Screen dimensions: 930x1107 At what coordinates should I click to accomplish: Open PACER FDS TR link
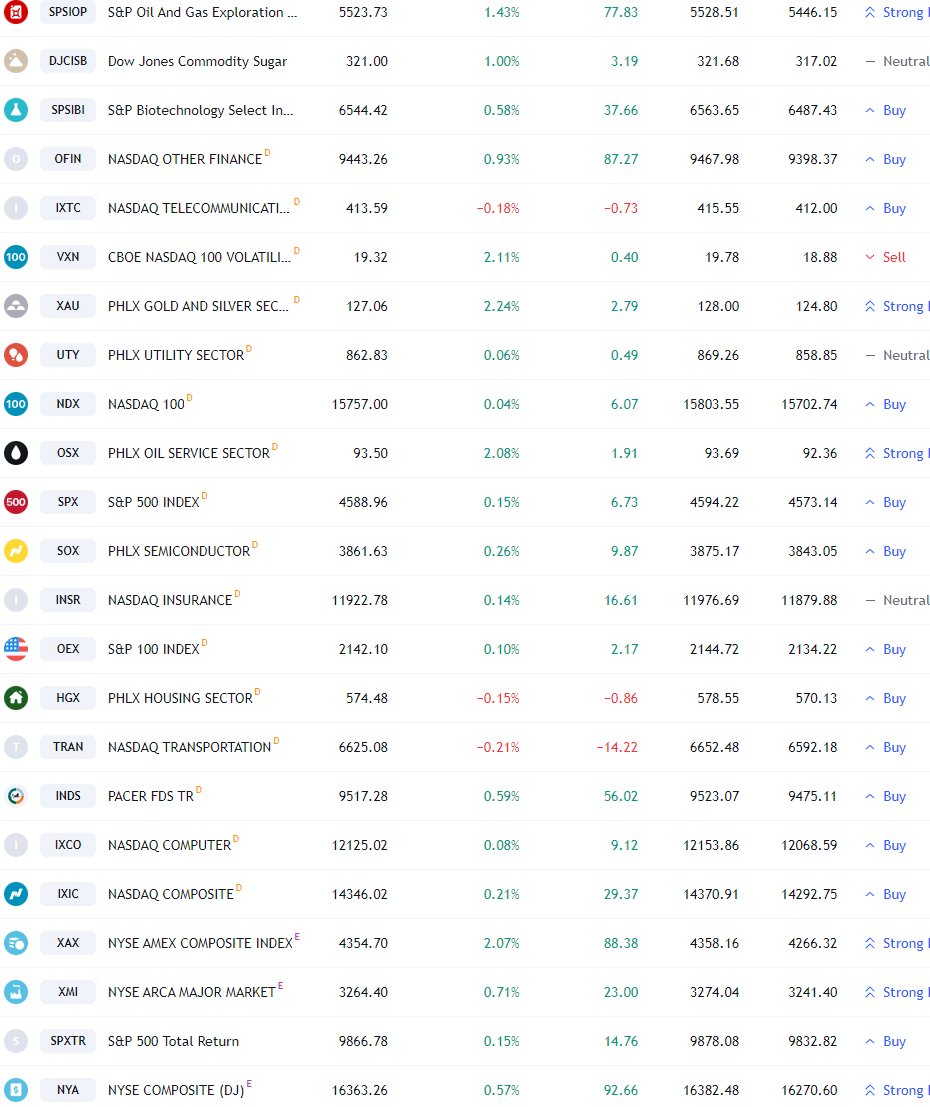(x=150, y=796)
